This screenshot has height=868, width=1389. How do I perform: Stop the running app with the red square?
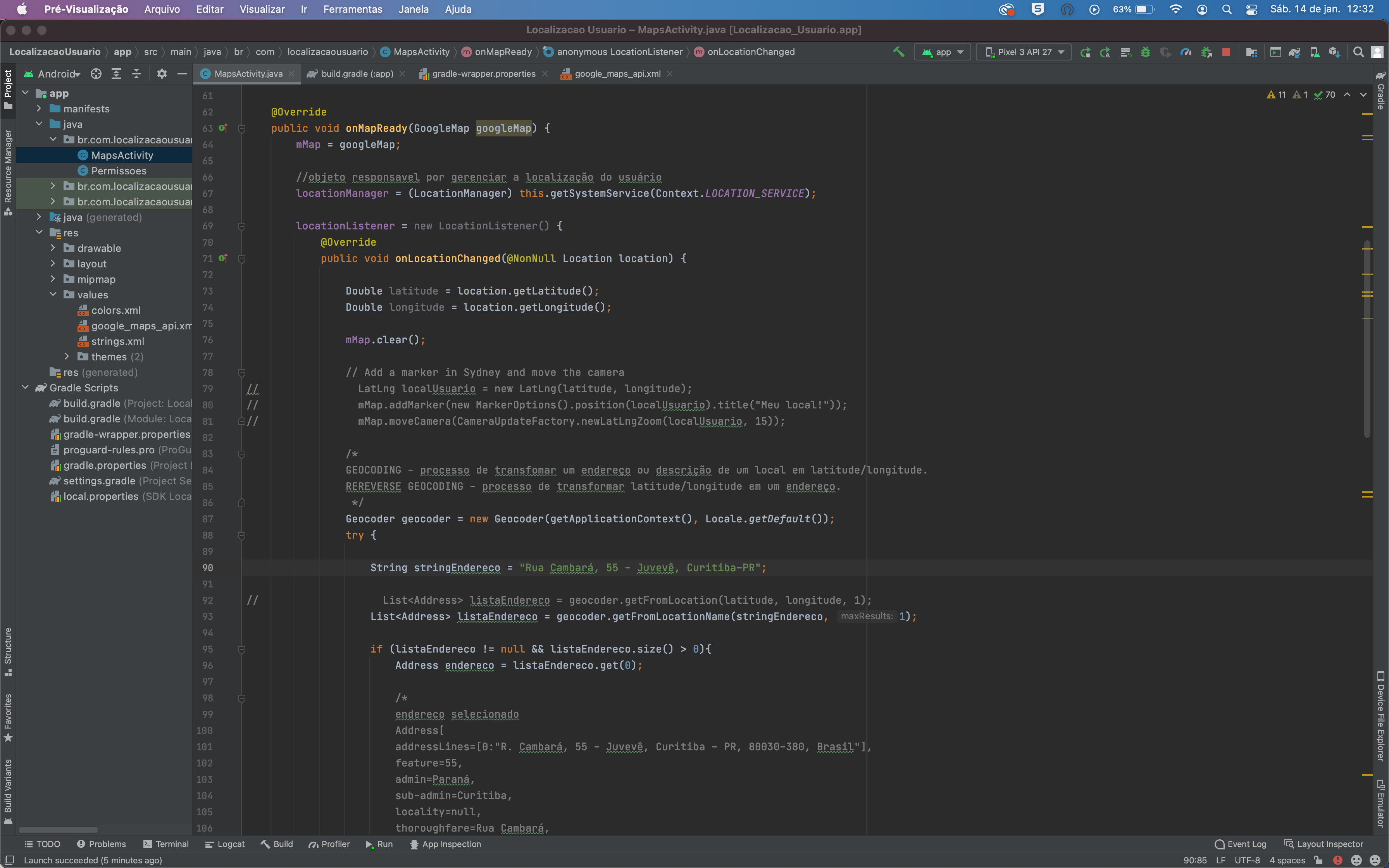1227,52
